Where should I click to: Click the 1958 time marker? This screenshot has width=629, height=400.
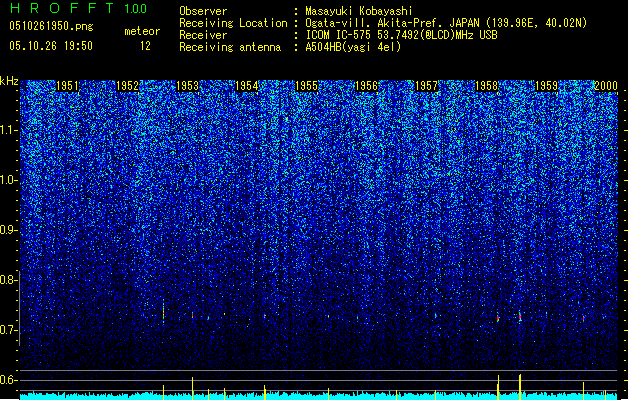[486, 86]
